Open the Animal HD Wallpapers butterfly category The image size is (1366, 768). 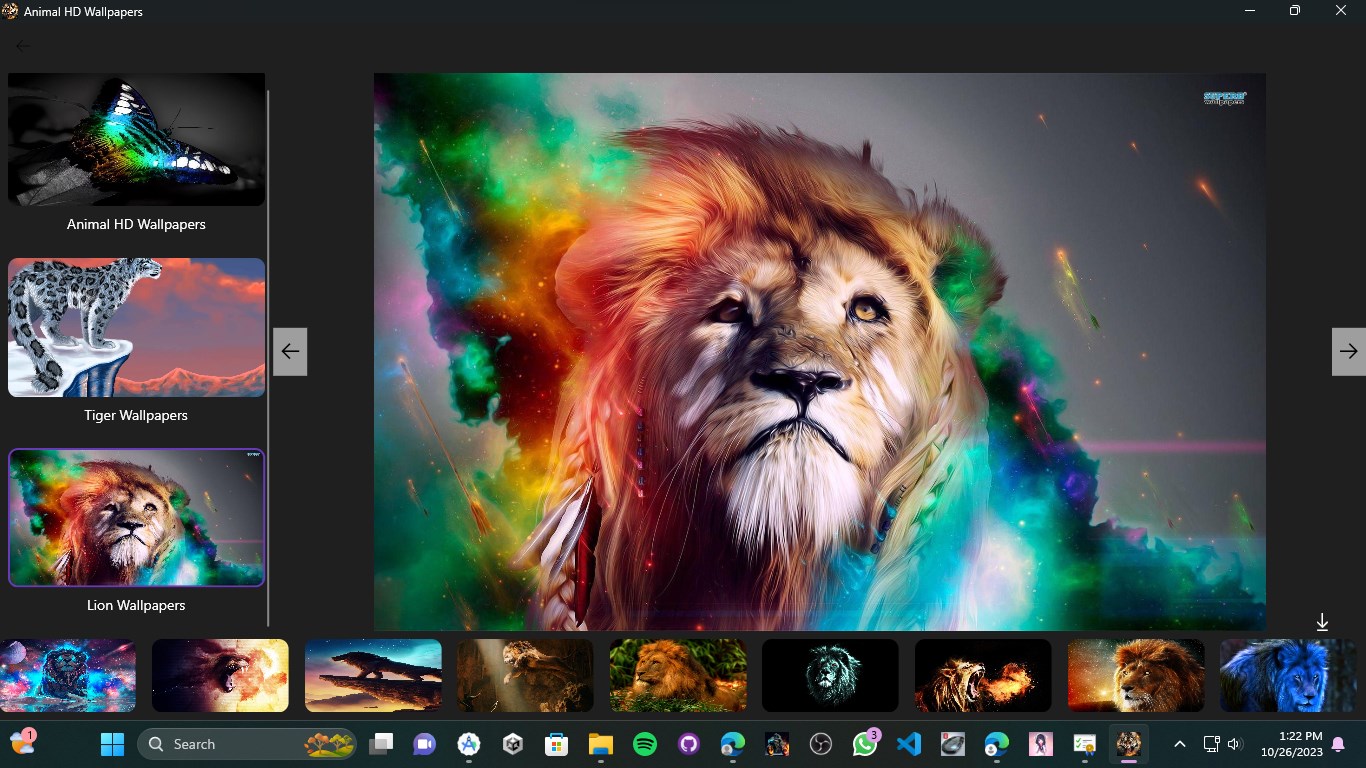(x=137, y=140)
